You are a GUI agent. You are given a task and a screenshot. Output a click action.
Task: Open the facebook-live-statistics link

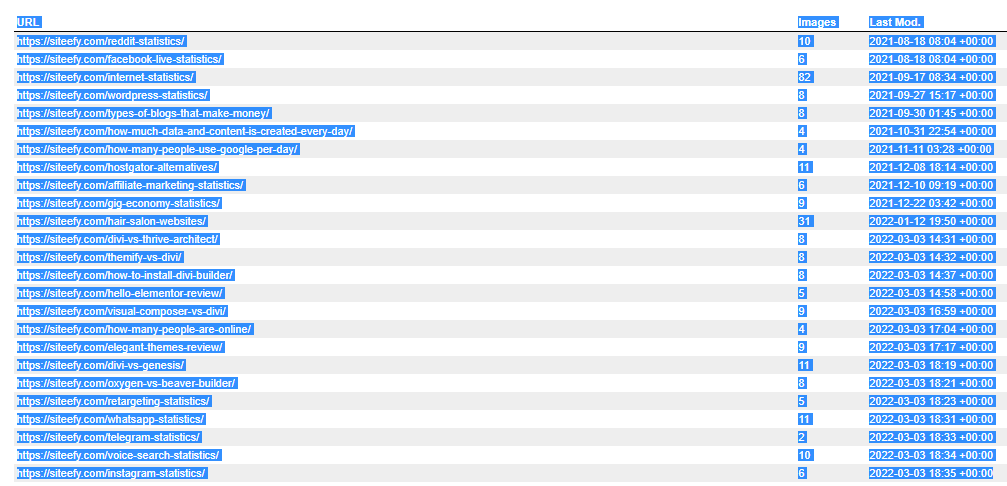tap(119, 59)
